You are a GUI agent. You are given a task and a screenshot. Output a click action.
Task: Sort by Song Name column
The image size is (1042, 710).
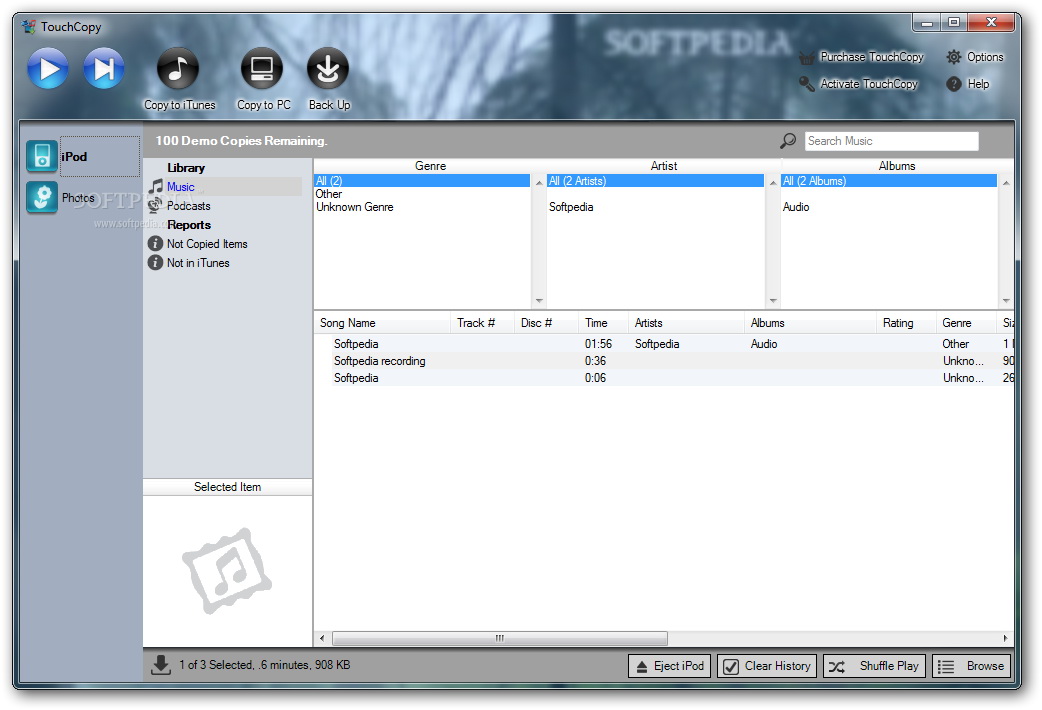[383, 323]
